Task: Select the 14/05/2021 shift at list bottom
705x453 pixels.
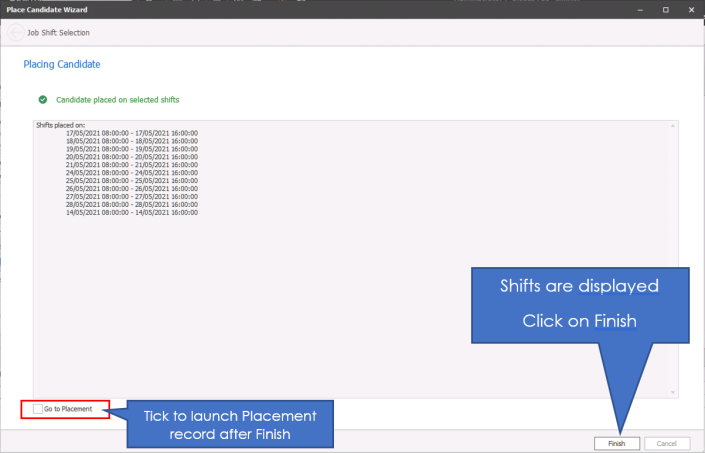Action: (131, 213)
